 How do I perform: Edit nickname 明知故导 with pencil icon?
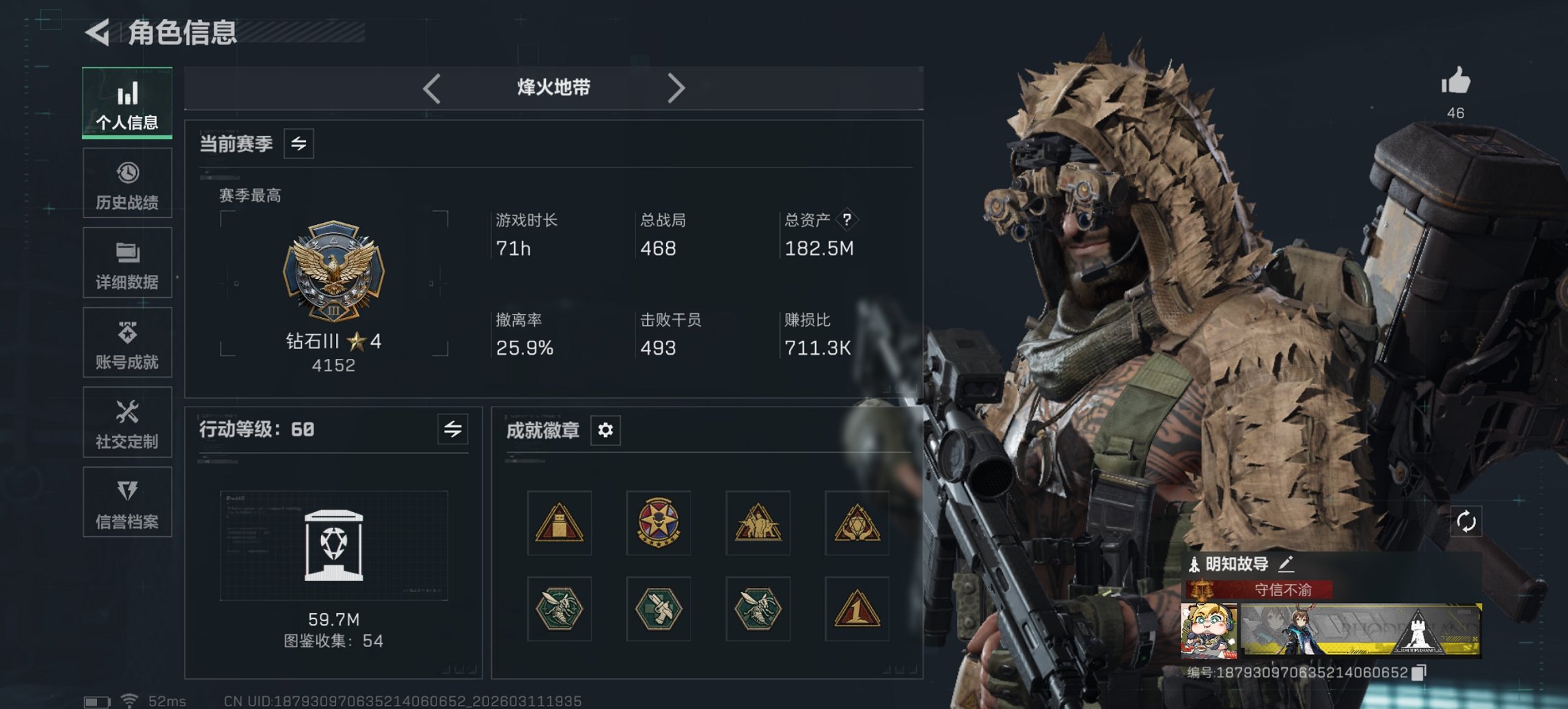pyautogui.click(x=1286, y=564)
